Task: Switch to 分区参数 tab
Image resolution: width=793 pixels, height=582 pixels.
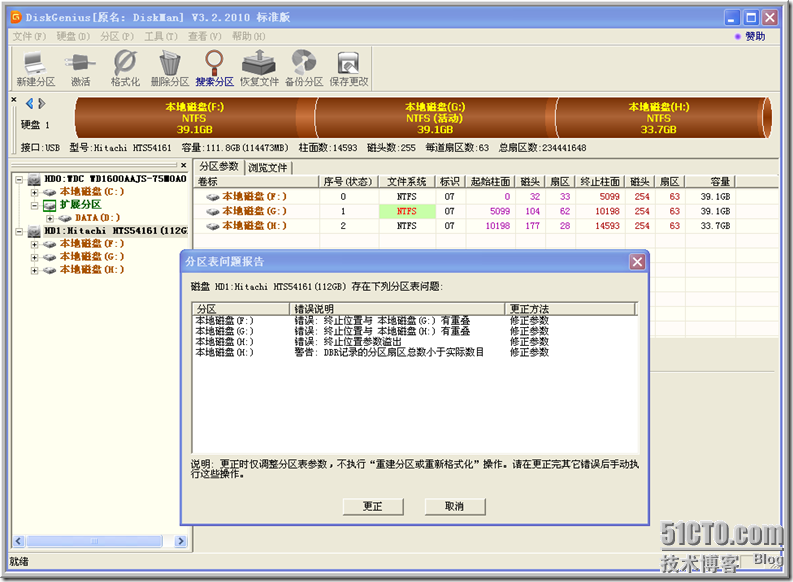Action: [x=219, y=166]
